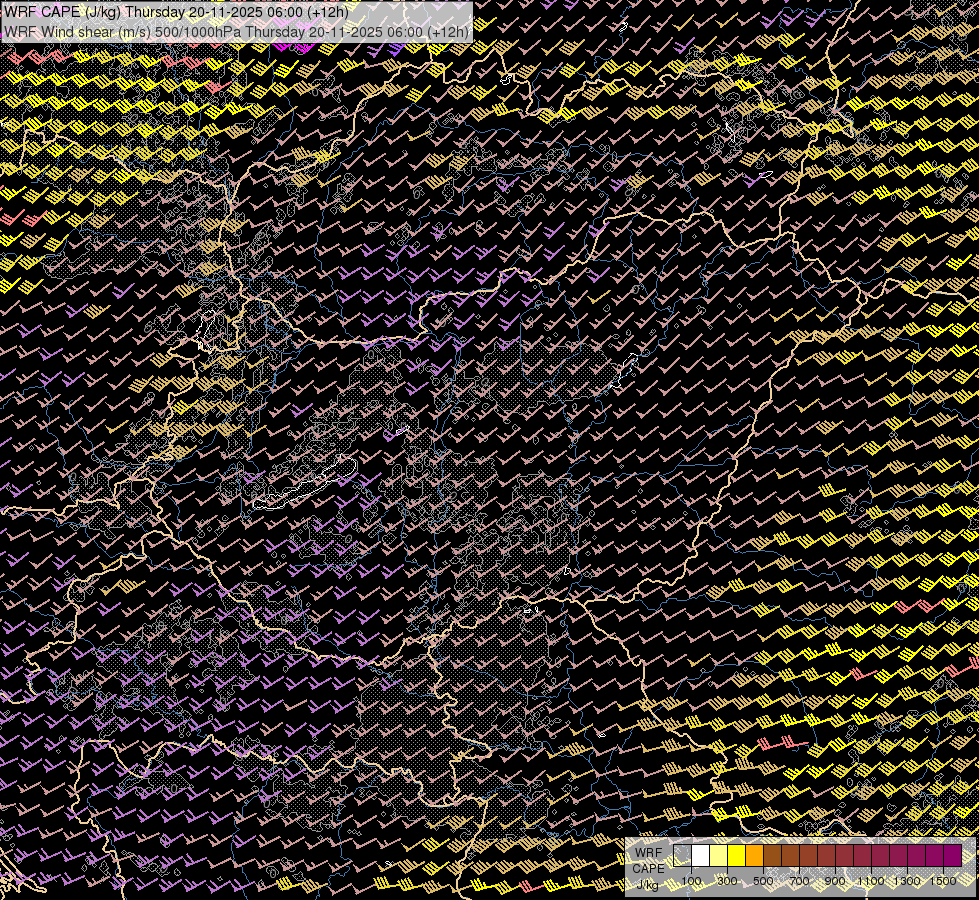Select the bright yellow legend swatch

(737, 856)
